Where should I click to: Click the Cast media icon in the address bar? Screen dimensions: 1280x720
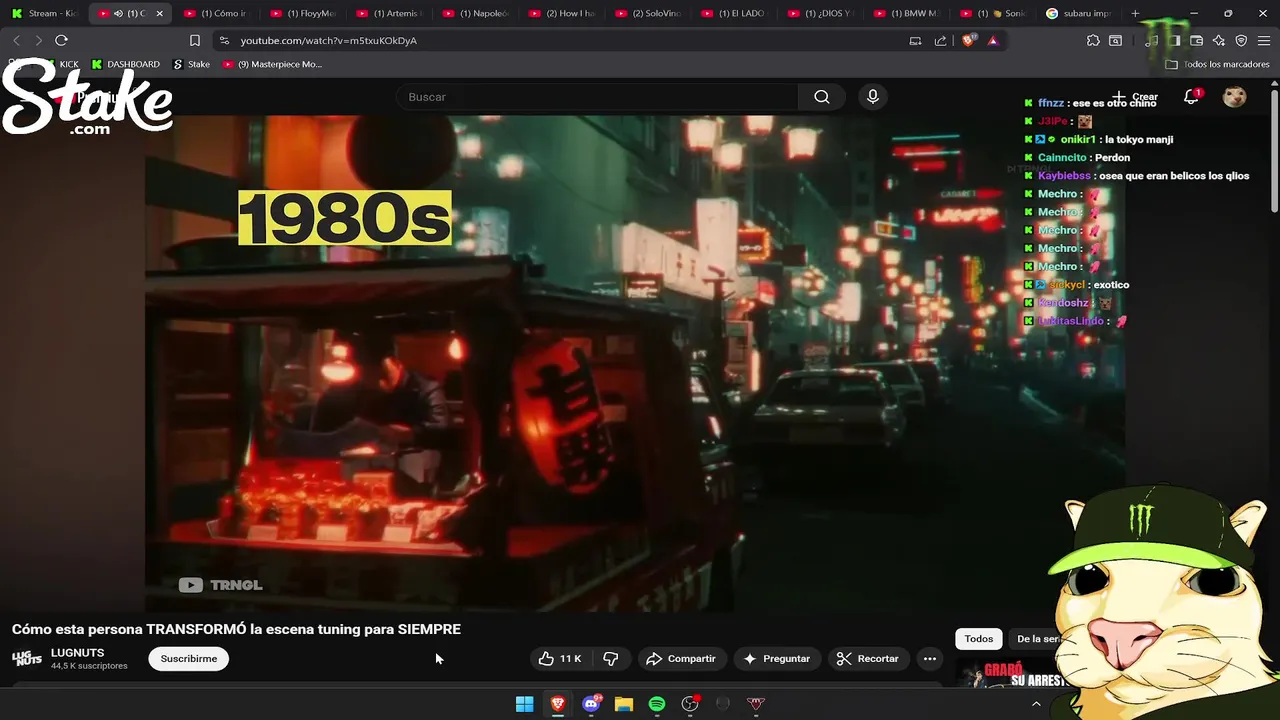pyautogui.click(x=915, y=40)
